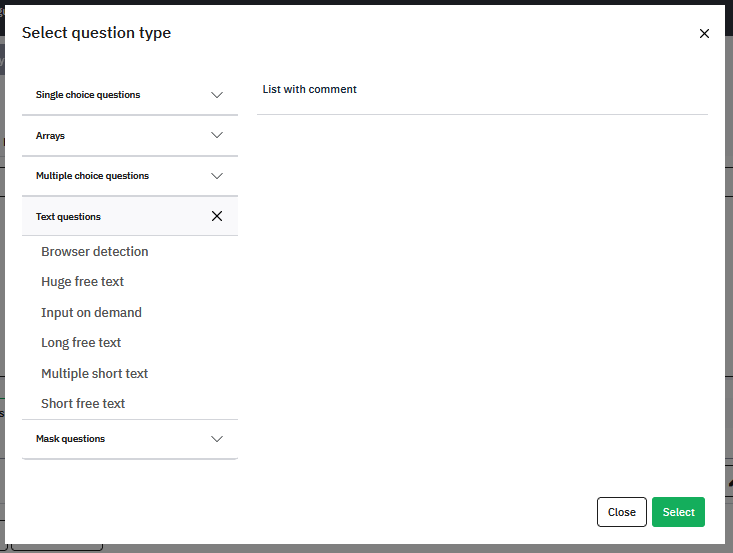Collapse Text questions with the X icon
Screen dimensions: 733x553
(x=217, y=216)
